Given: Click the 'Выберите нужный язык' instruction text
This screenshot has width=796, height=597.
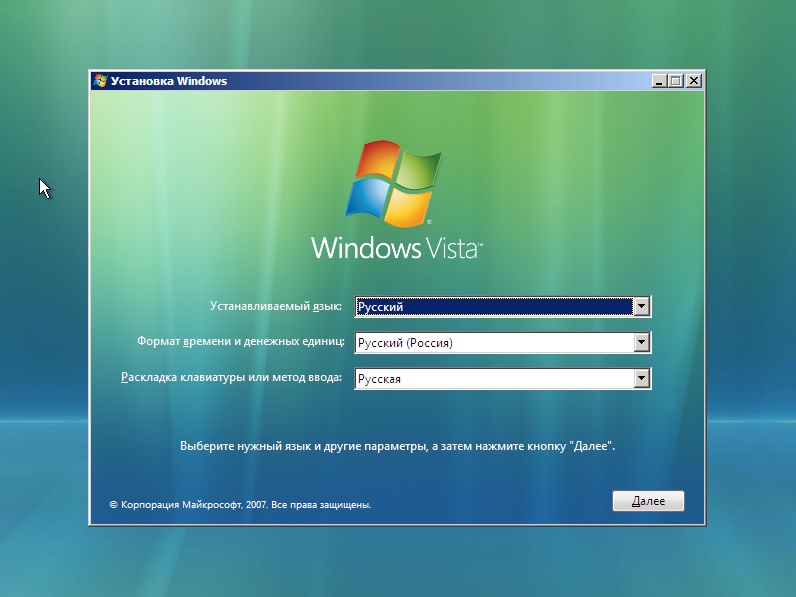Looking at the screenshot, I should click(x=397, y=446).
